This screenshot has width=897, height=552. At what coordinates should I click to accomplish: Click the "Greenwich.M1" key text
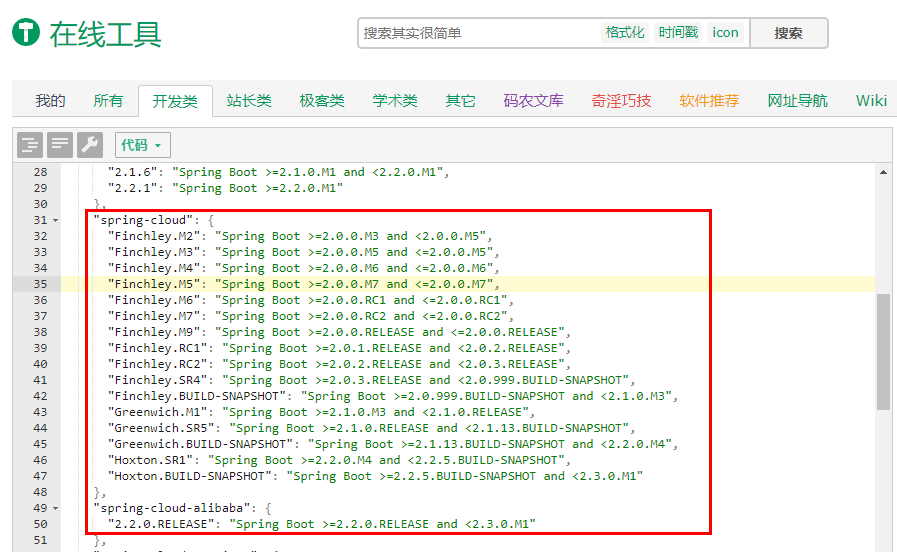click(158, 412)
